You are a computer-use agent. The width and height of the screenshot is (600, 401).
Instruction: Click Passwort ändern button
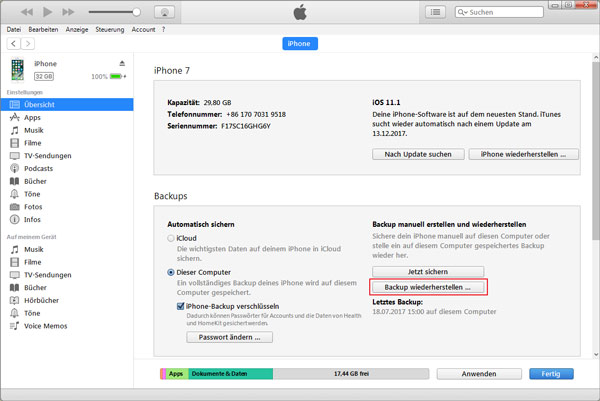[x=230, y=337]
